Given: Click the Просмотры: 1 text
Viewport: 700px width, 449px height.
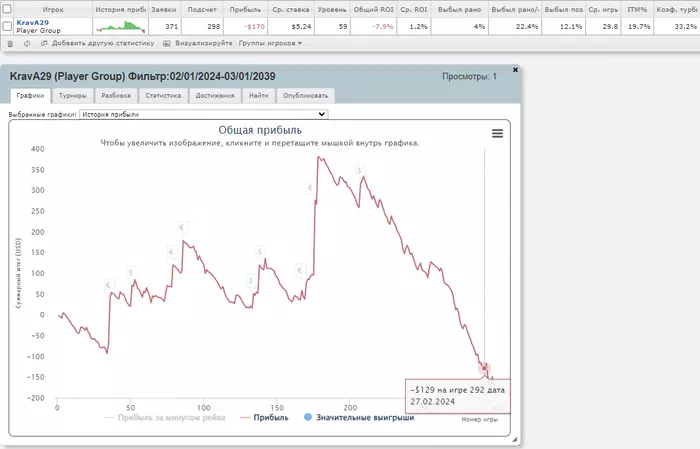Looking at the screenshot, I should point(469,76).
